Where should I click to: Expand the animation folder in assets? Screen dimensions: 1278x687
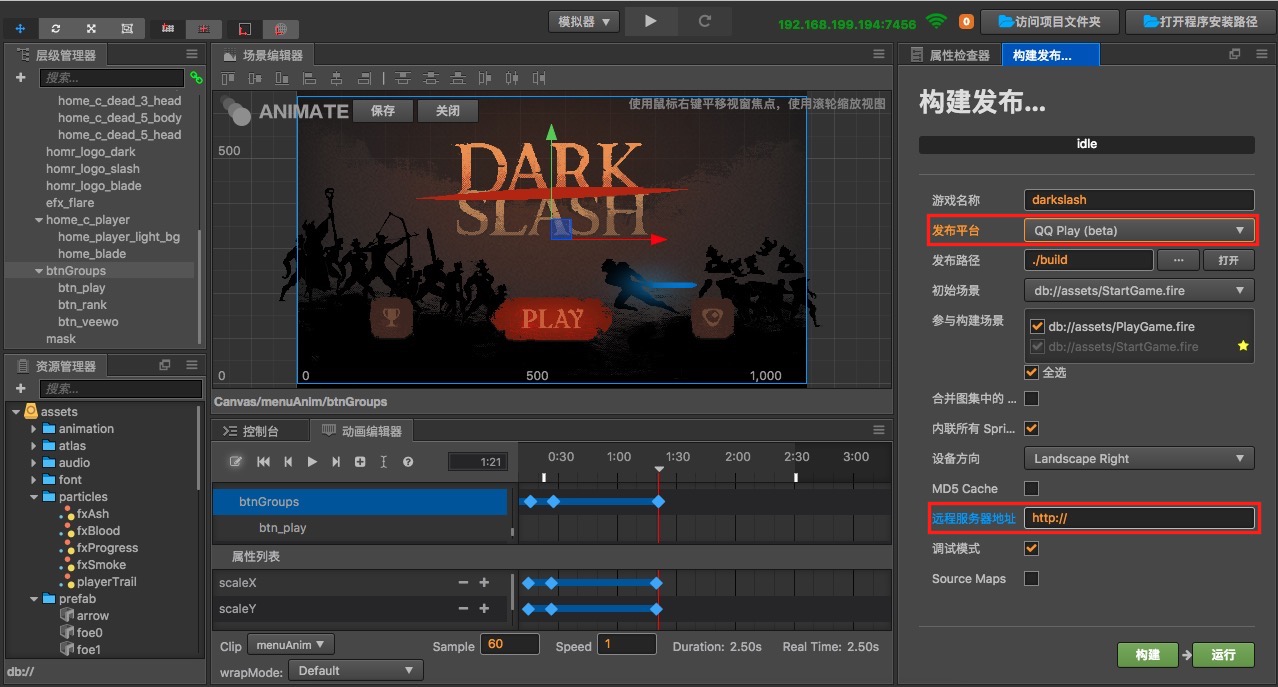[x=34, y=429]
